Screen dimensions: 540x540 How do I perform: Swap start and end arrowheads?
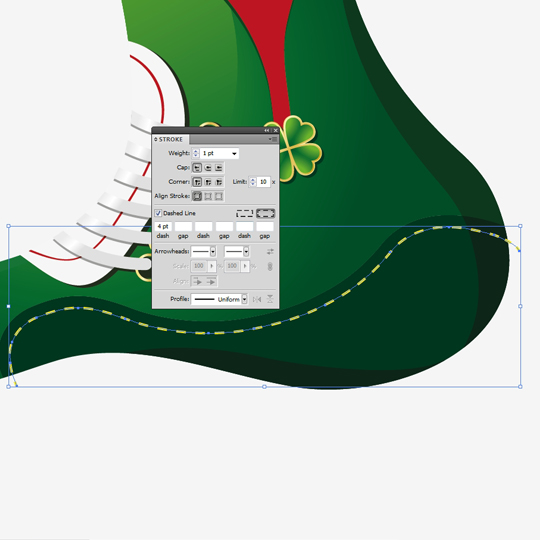(270, 252)
